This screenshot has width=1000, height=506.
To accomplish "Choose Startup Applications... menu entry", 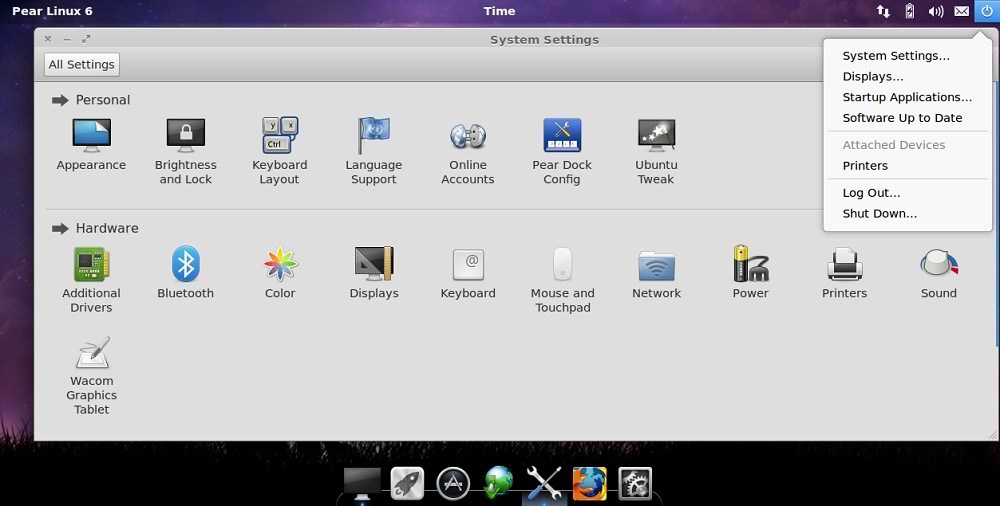I will pos(908,97).
